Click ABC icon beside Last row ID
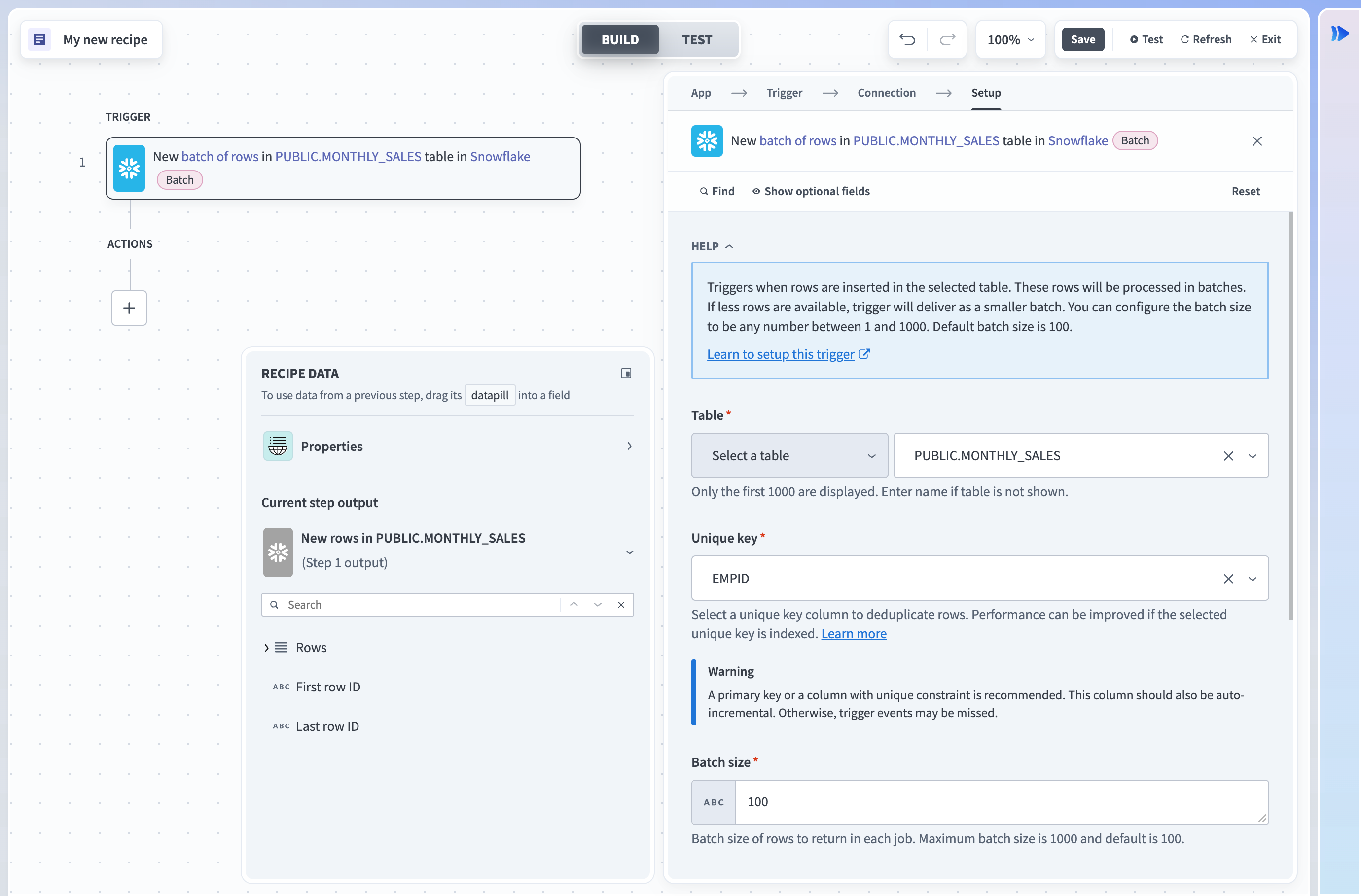 point(281,726)
